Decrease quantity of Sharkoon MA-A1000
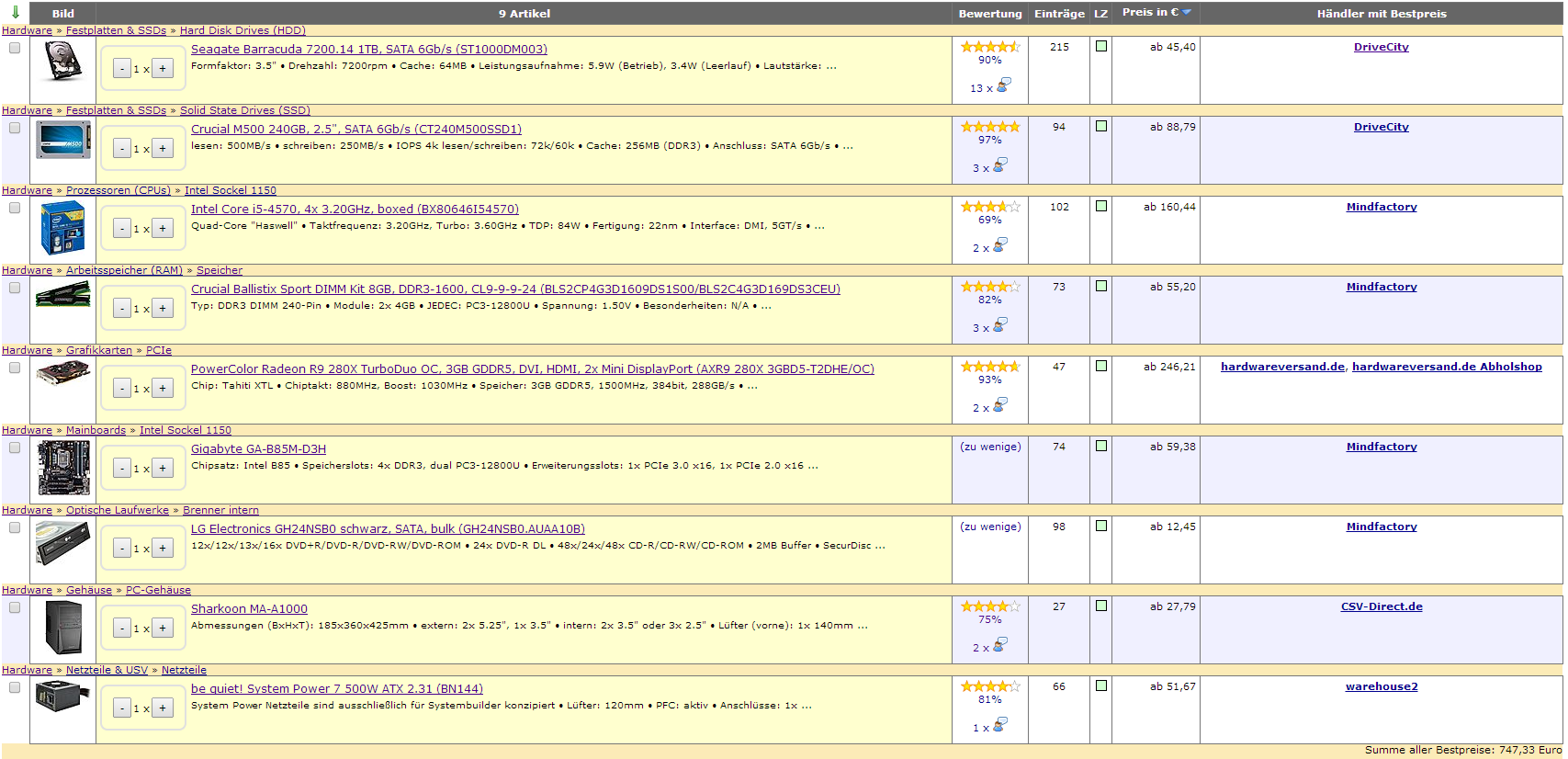The width and height of the screenshot is (1568, 759). coord(122,628)
